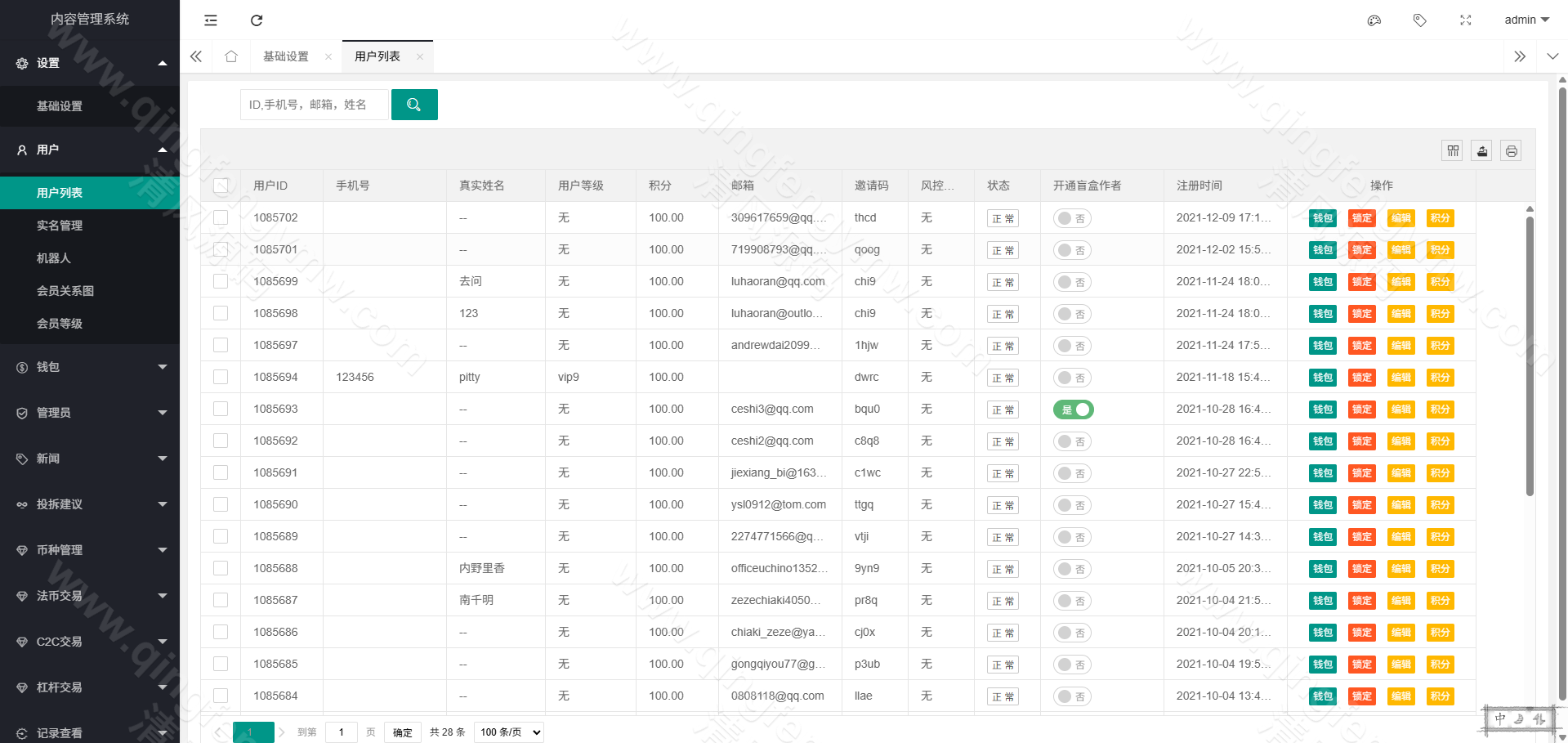The width and height of the screenshot is (1568, 743).
Task: Expand the 管理员 sidebar menu
Action: [x=90, y=413]
